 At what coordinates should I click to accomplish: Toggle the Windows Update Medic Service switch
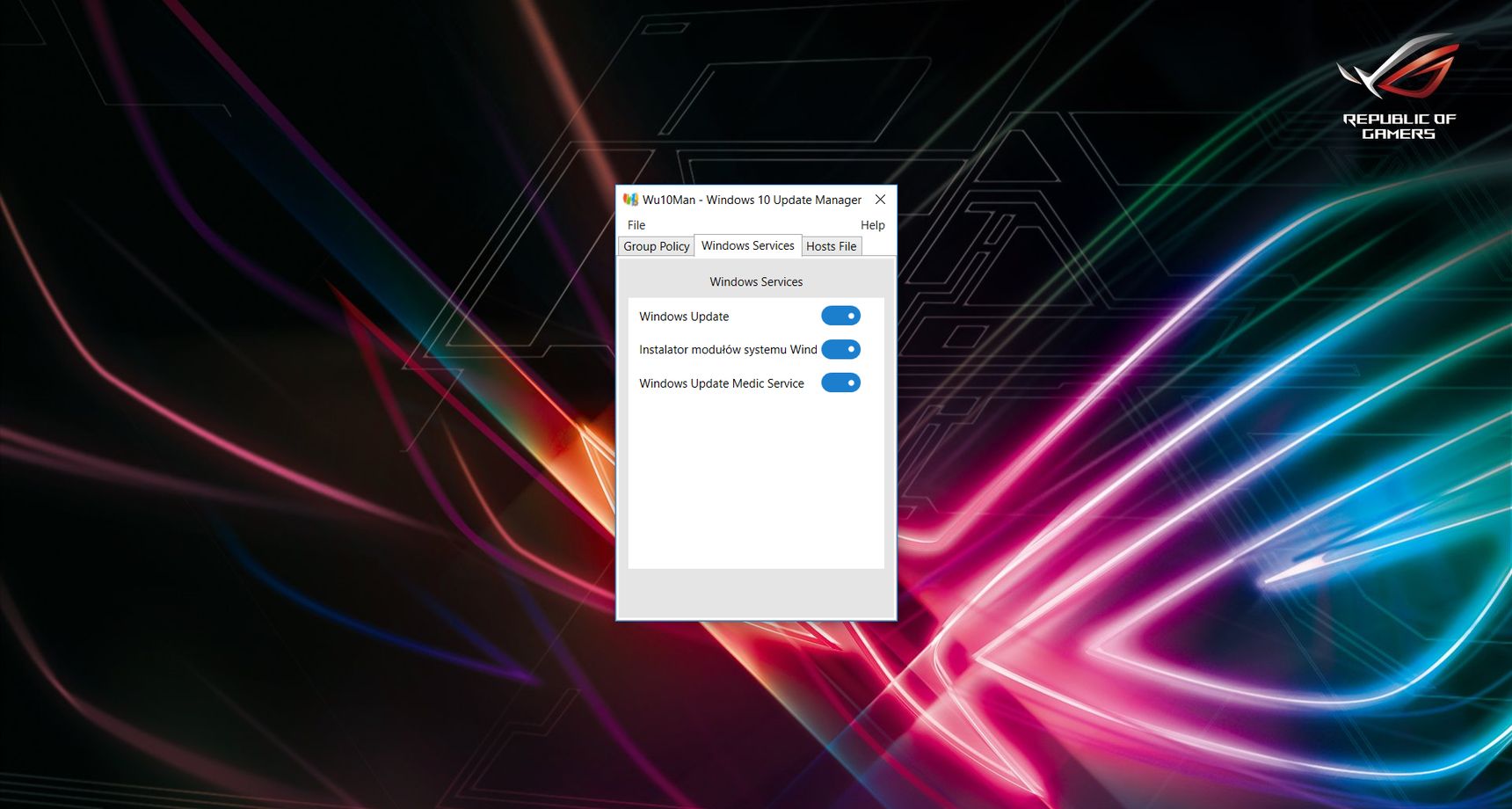pos(840,383)
